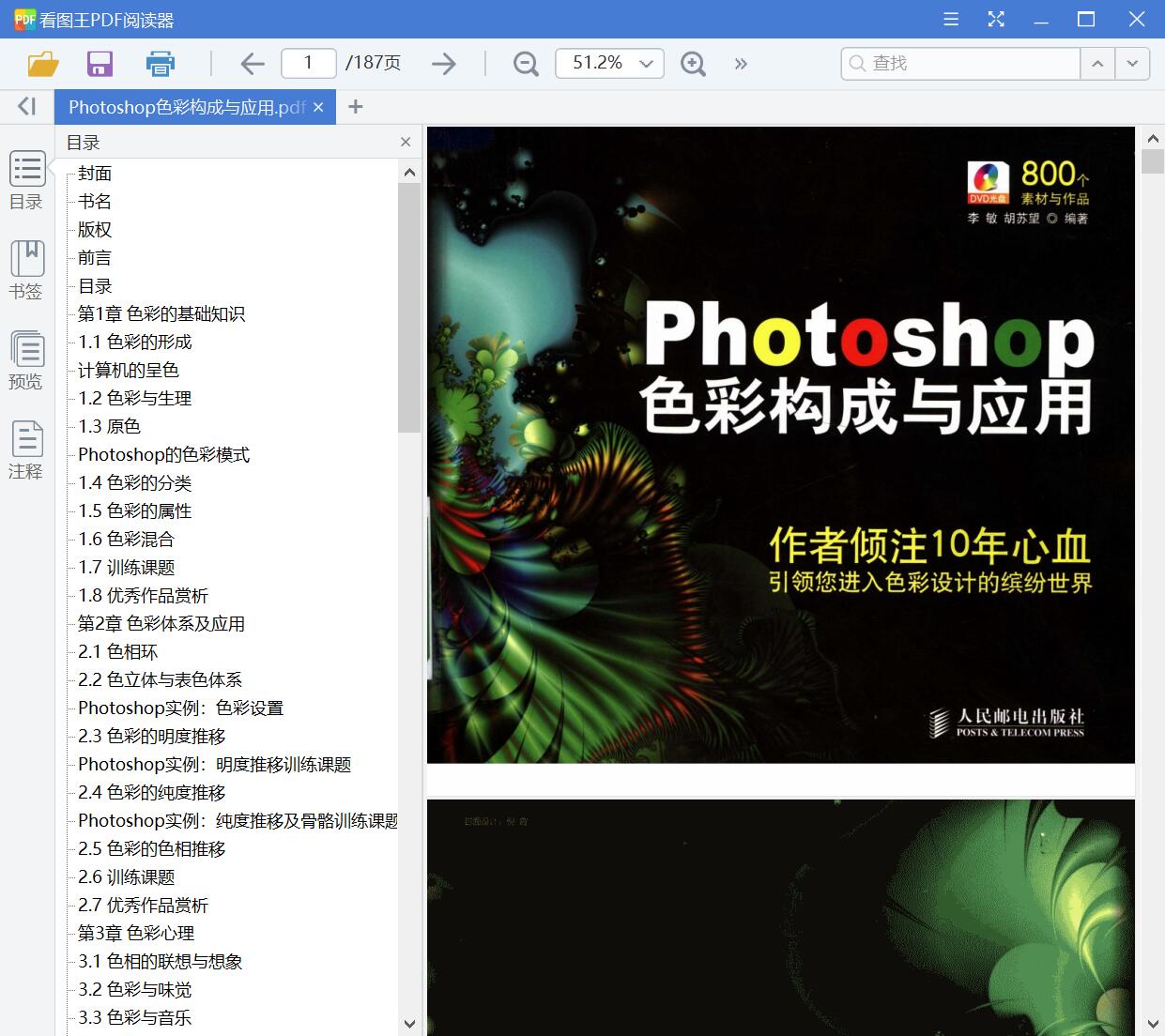Image resolution: width=1165 pixels, height=1036 pixels.
Task: Click document scrollbar down arrow
Action: coord(1153,1024)
